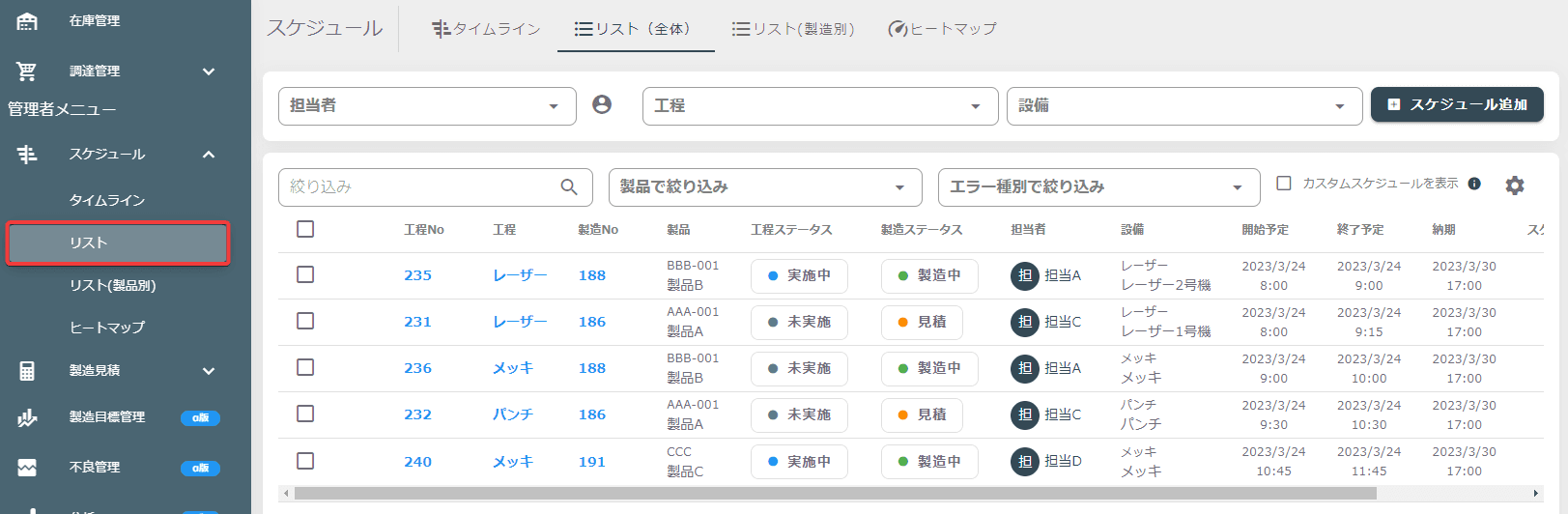Collapse the スケジュール sidebar section
The height and width of the screenshot is (514, 1568).
(209, 155)
